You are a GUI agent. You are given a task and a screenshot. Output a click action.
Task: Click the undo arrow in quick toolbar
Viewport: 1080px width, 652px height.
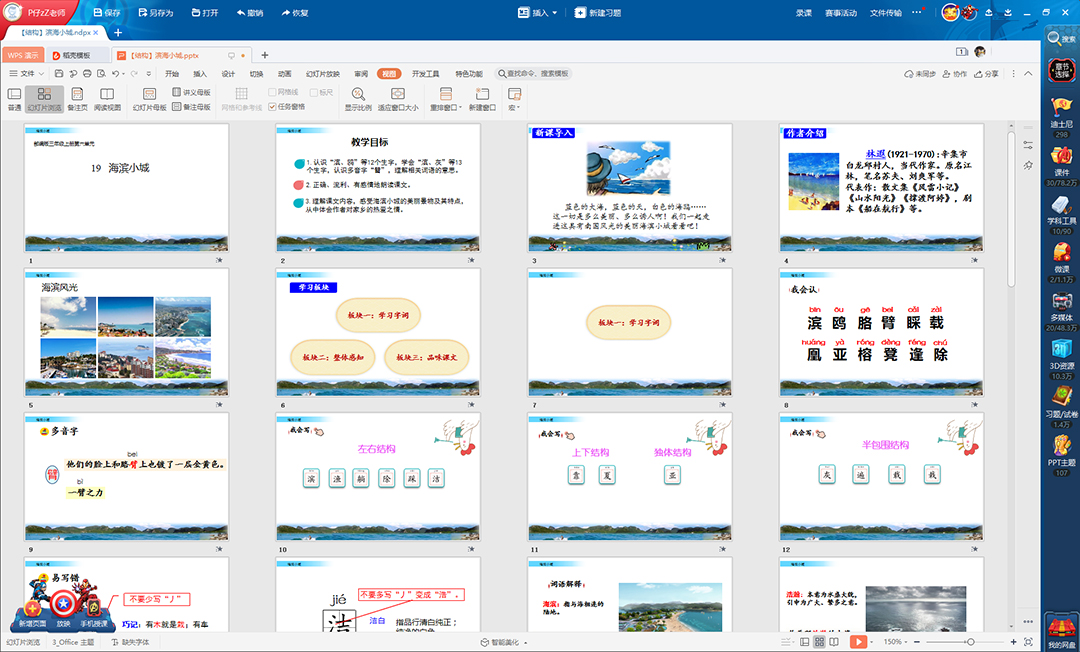tap(116, 74)
